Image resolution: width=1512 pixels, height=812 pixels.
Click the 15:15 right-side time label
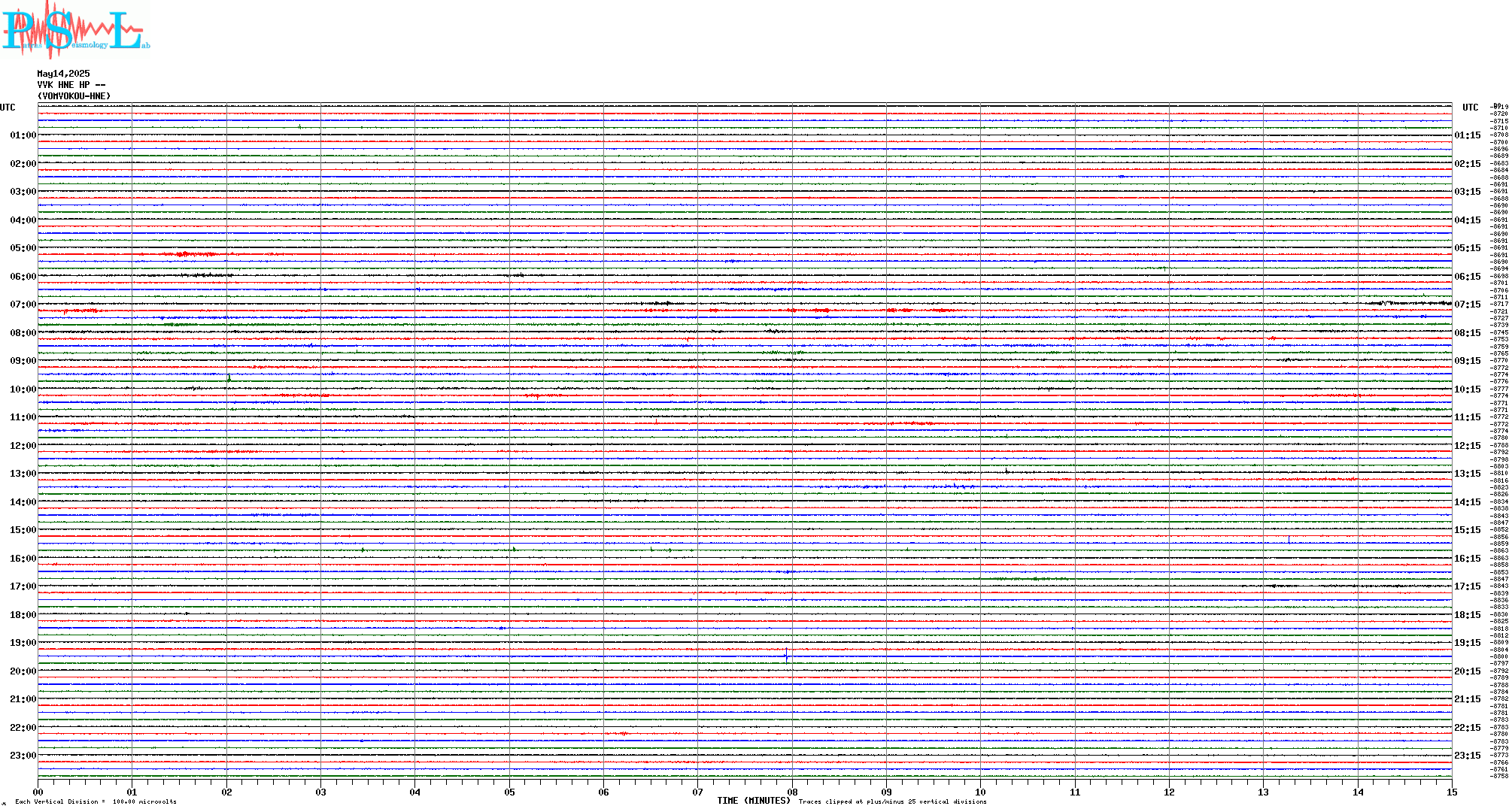pyautogui.click(x=1468, y=530)
